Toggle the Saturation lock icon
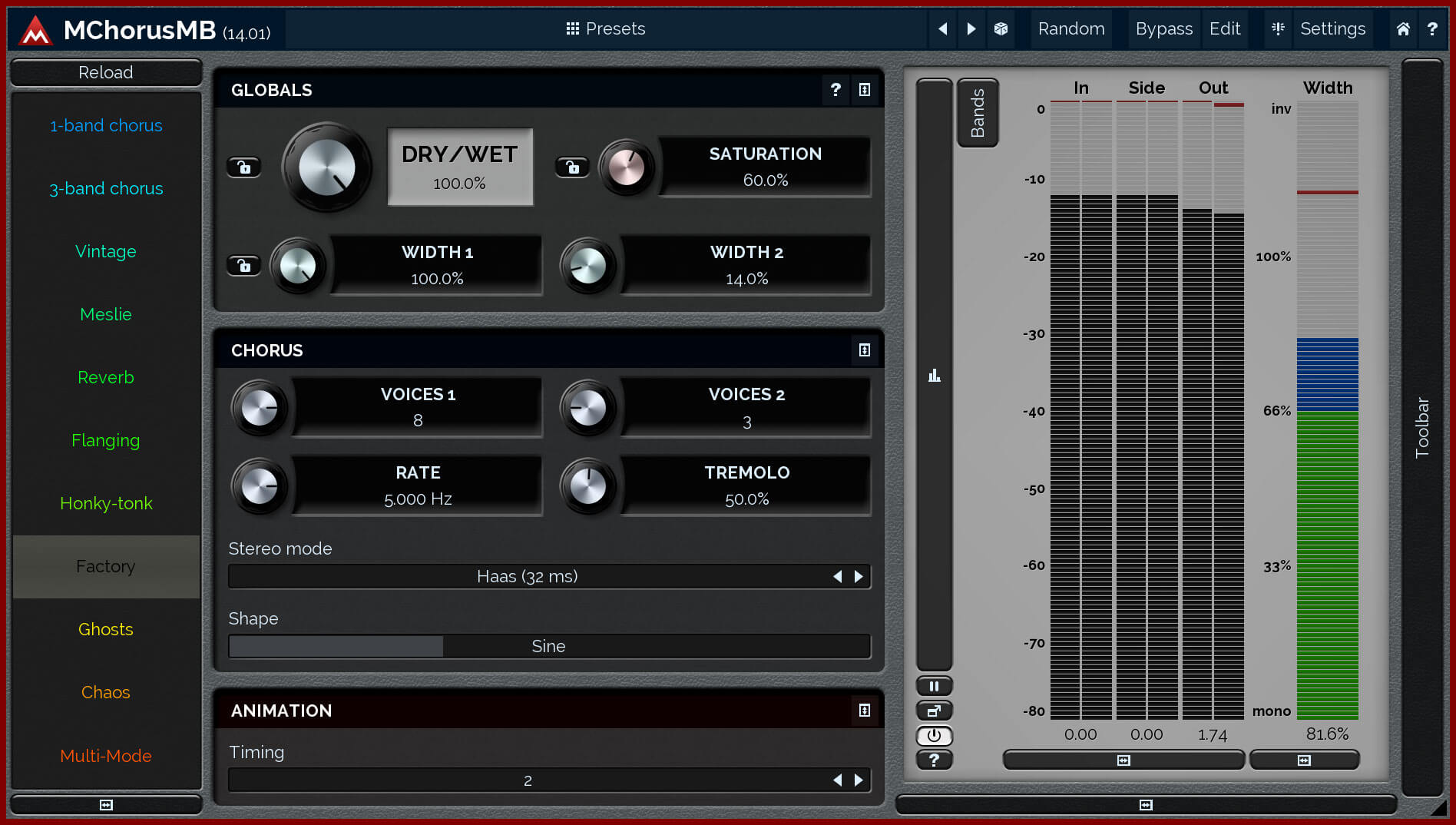 [573, 167]
